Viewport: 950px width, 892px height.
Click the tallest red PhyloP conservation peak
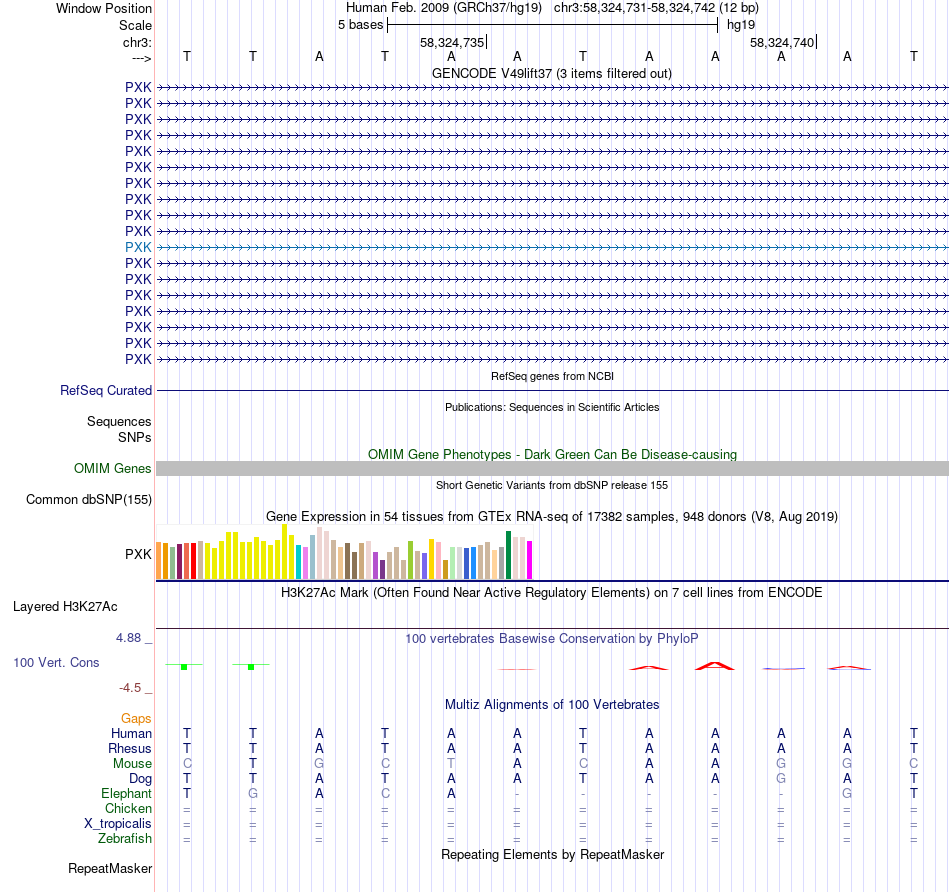pyautogui.click(x=715, y=665)
